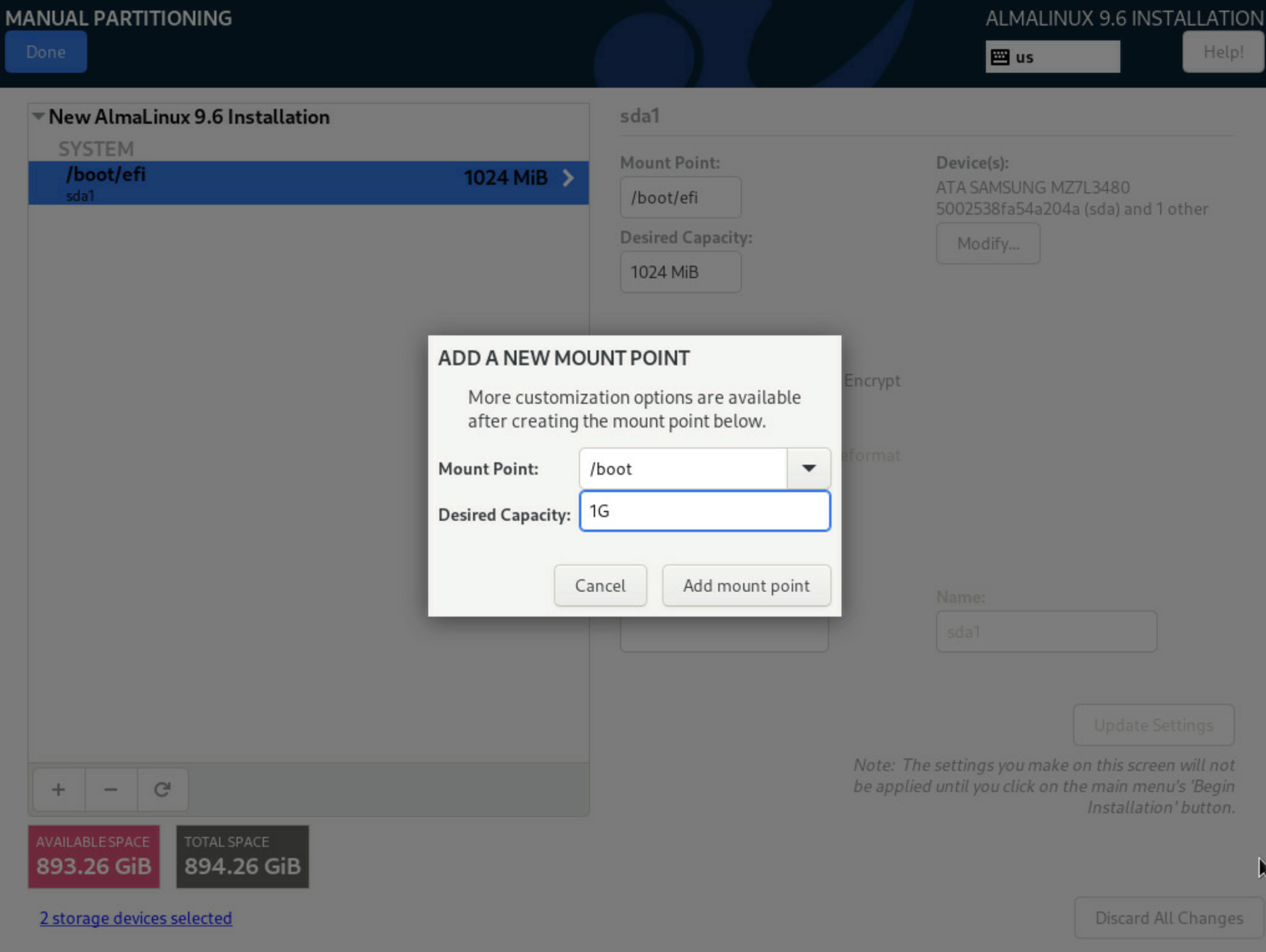Cancel the new mount point dialog

pyautogui.click(x=600, y=586)
